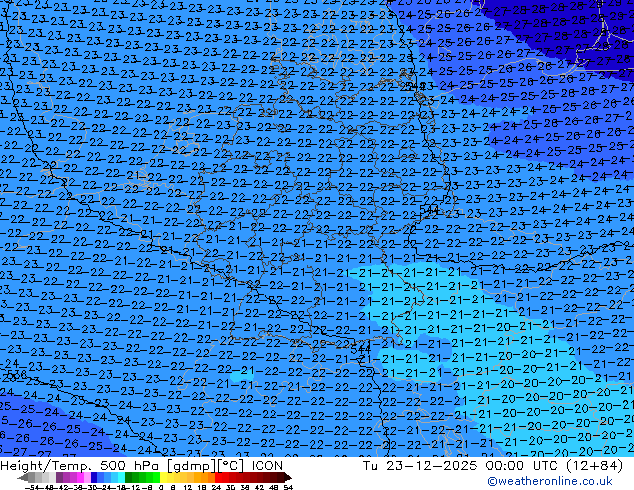Click the temperature color scale legend bar
The height and width of the screenshot is (490, 634).
pos(154,477)
